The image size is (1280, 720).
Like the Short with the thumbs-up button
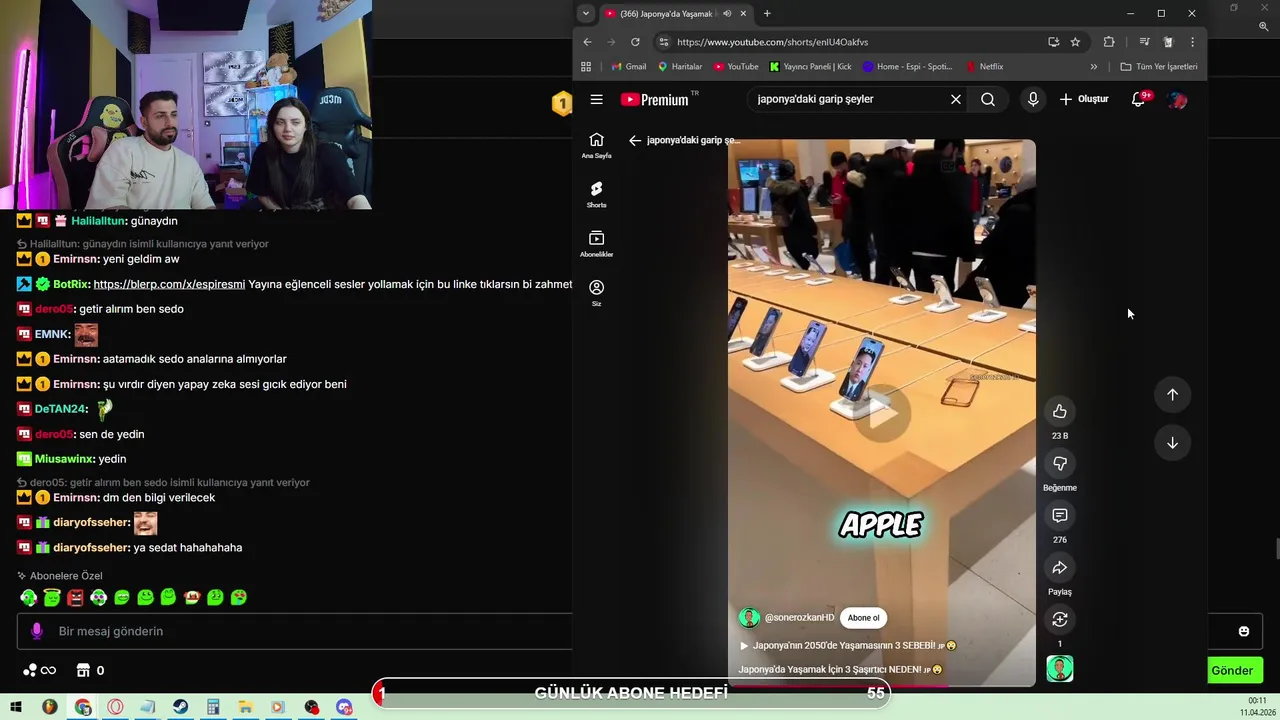(1060, 411)
